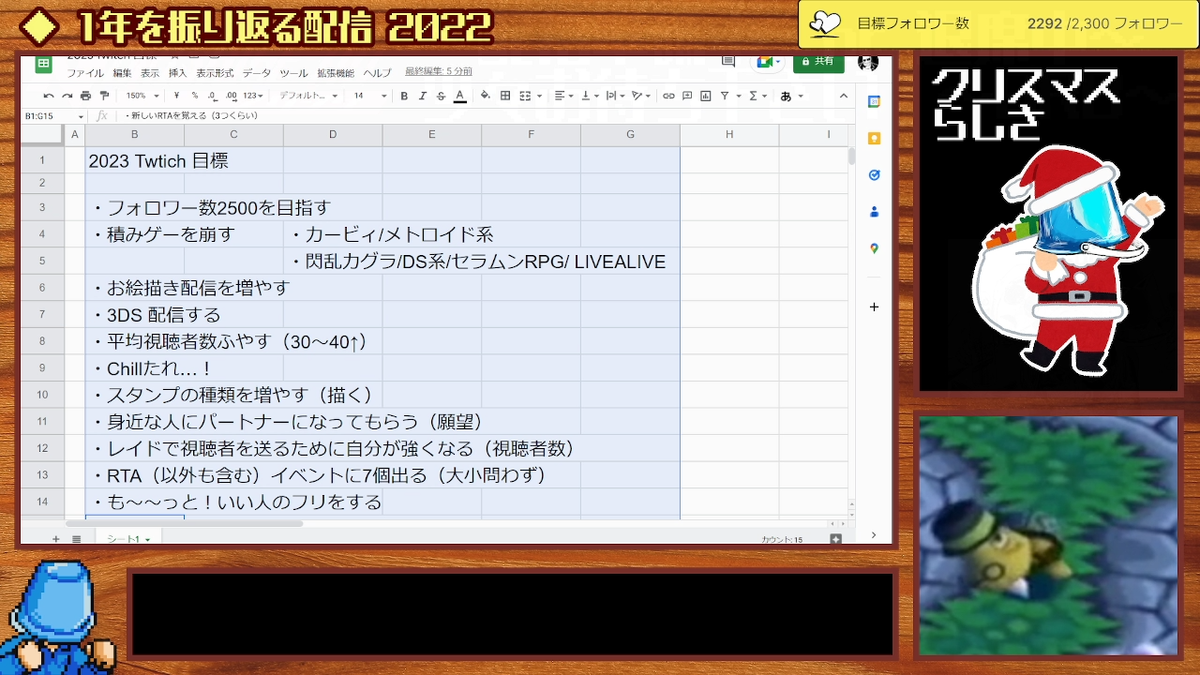Open the ファイル menu
Screen dimensions: 1200x675
[x=85, y=73]
